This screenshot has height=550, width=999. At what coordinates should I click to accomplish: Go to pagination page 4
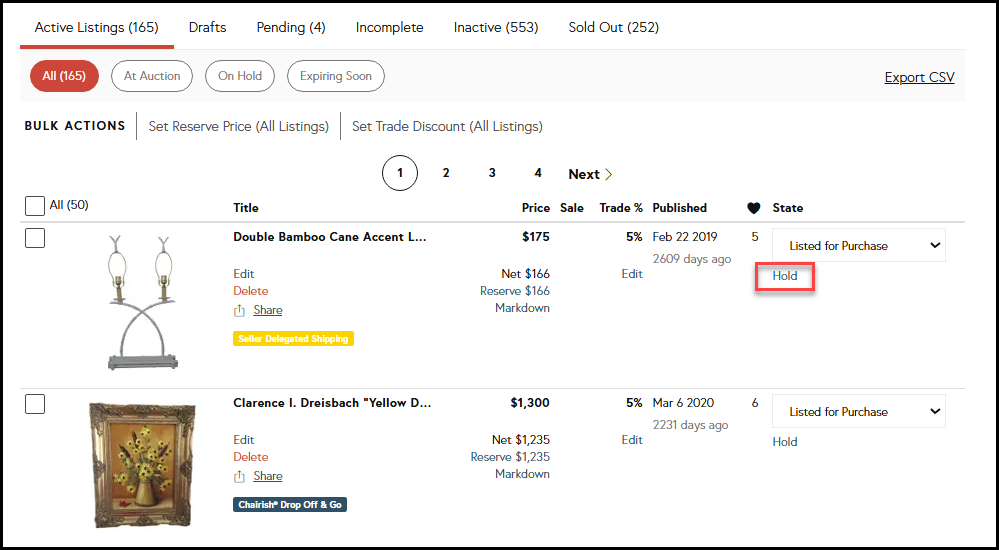538,173
